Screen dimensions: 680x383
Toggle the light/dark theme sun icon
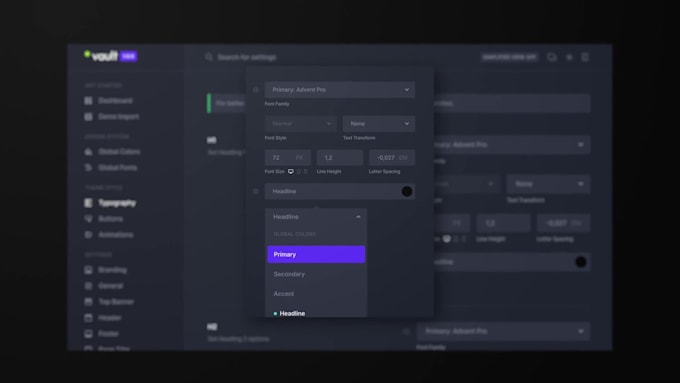(569, 57)
